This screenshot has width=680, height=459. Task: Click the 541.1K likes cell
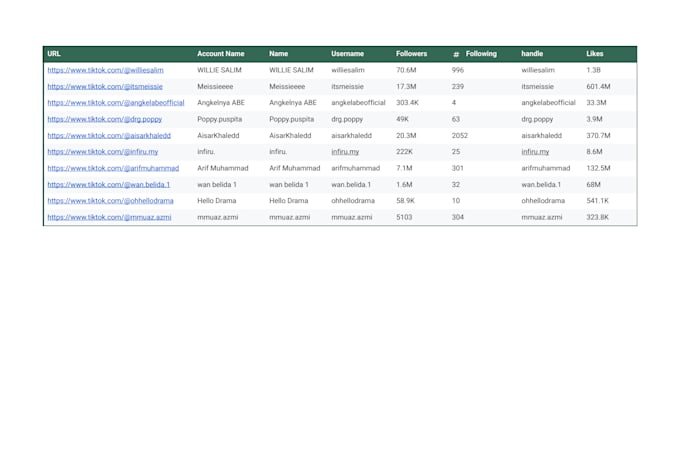point(598,201)
